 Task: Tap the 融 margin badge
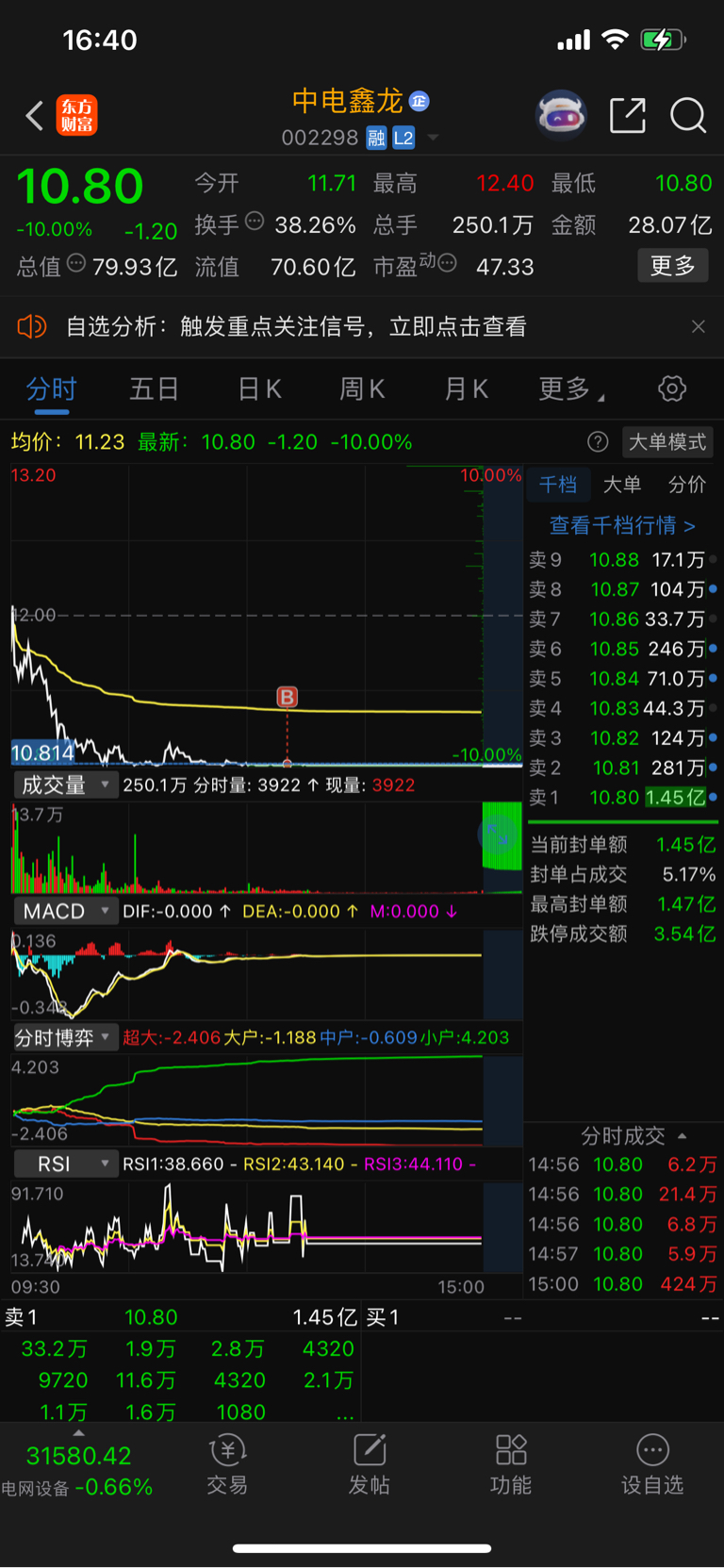pos(376,138)
